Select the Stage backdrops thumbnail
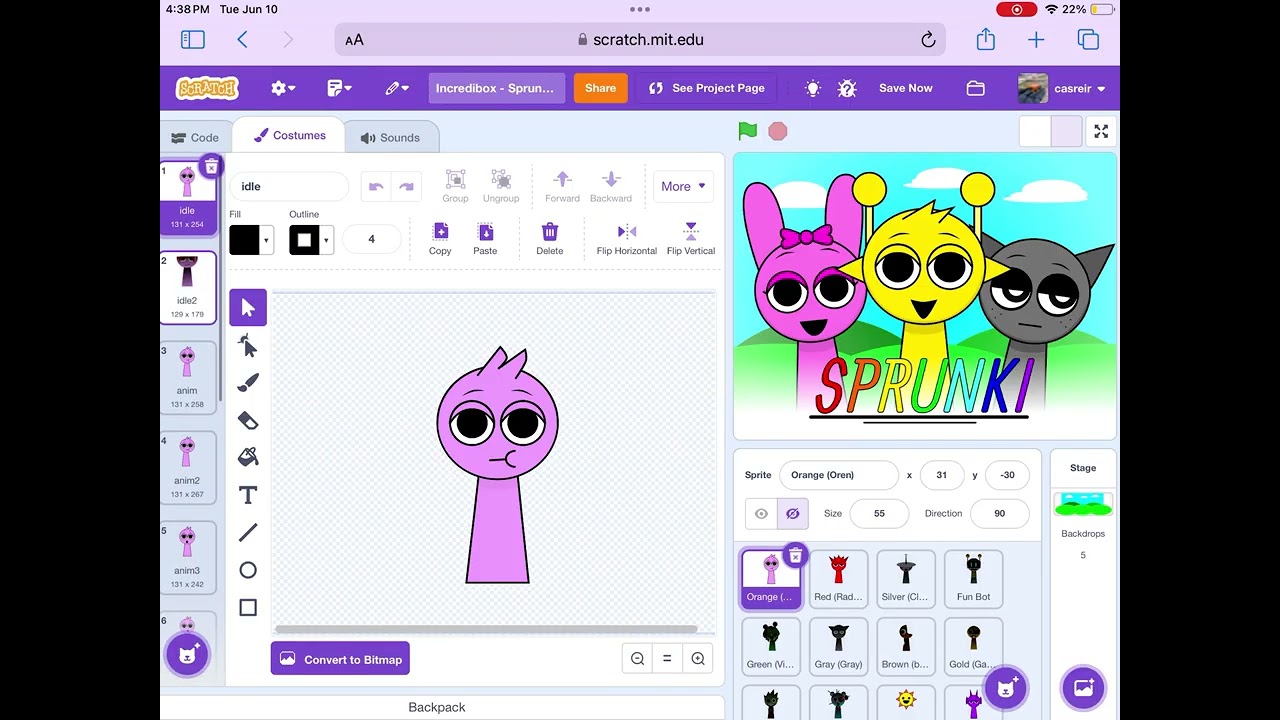The height and width of the screenshot is (720, 1280). (x=1083, y=503)
